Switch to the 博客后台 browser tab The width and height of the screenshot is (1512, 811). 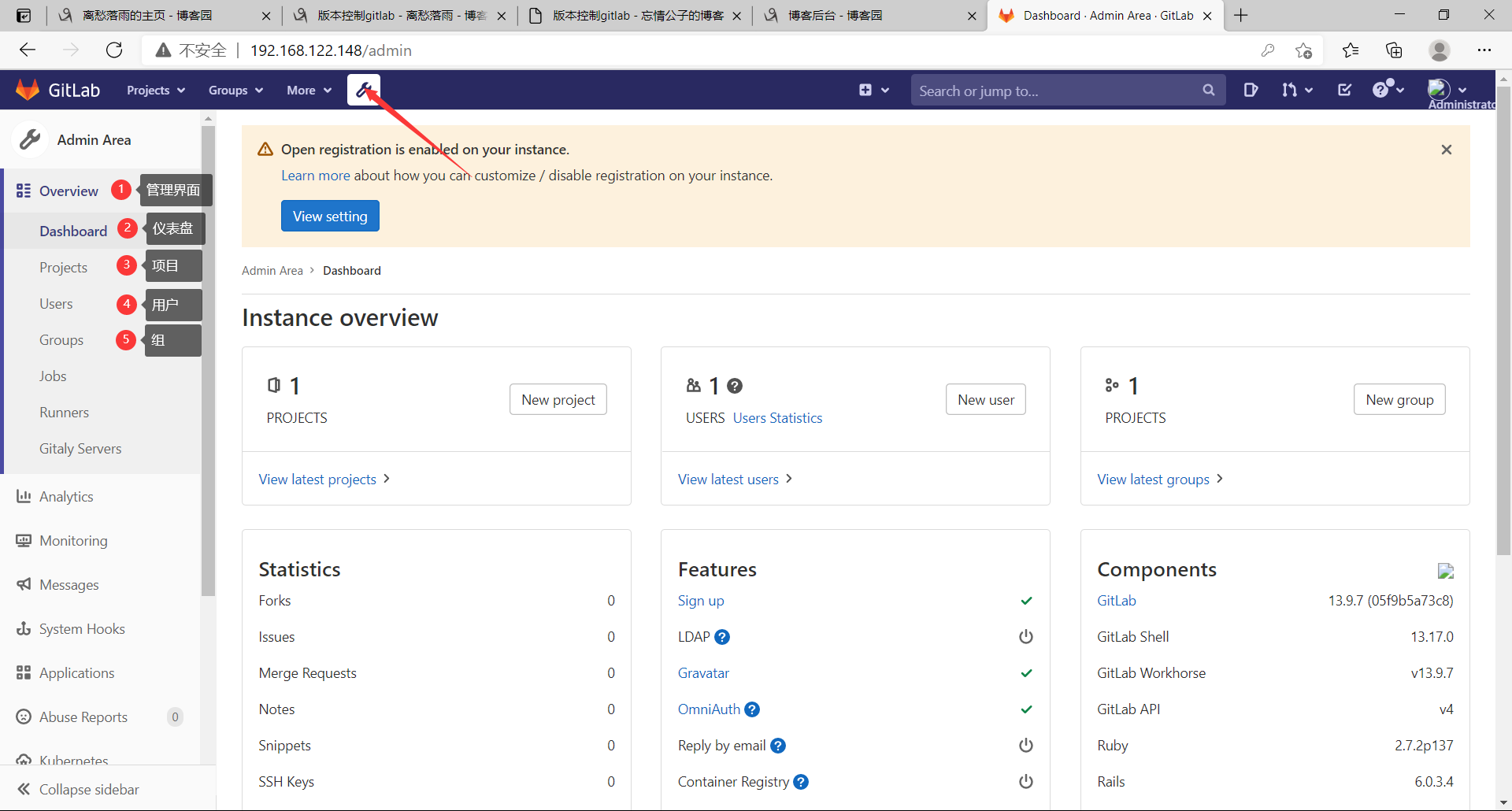click(870, 16)
